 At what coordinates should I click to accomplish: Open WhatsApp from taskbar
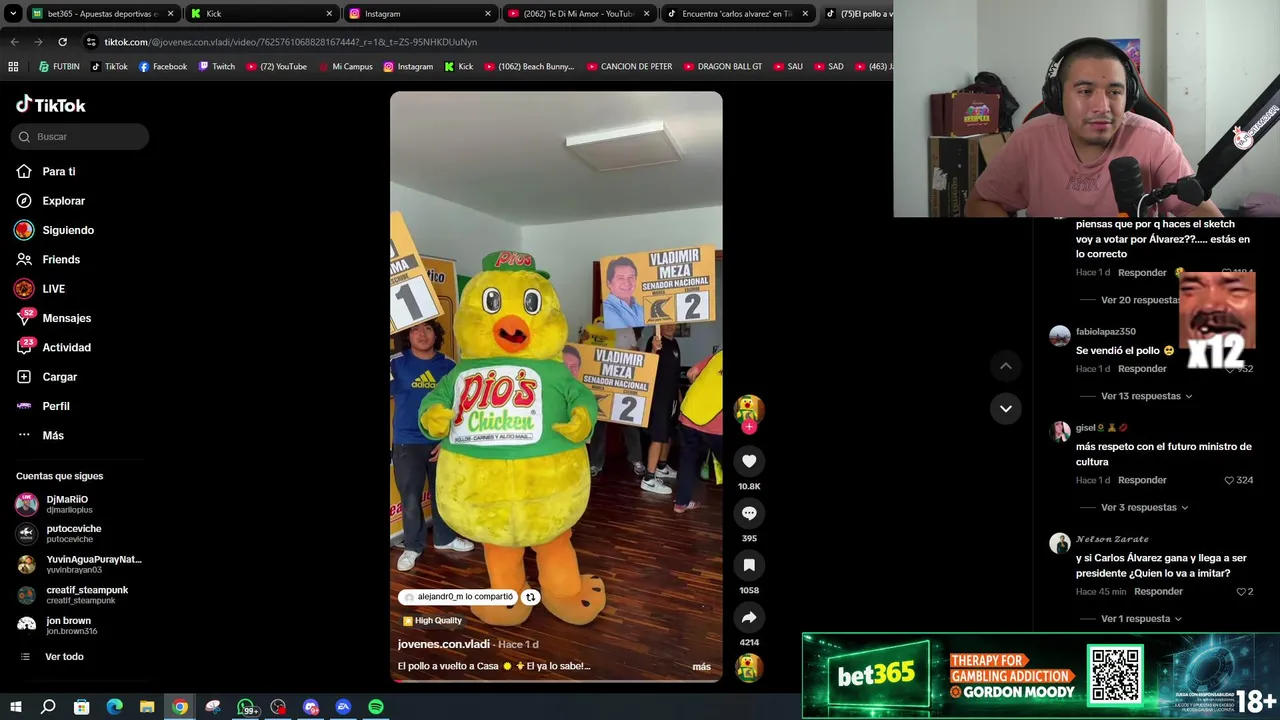coord(246,707)
